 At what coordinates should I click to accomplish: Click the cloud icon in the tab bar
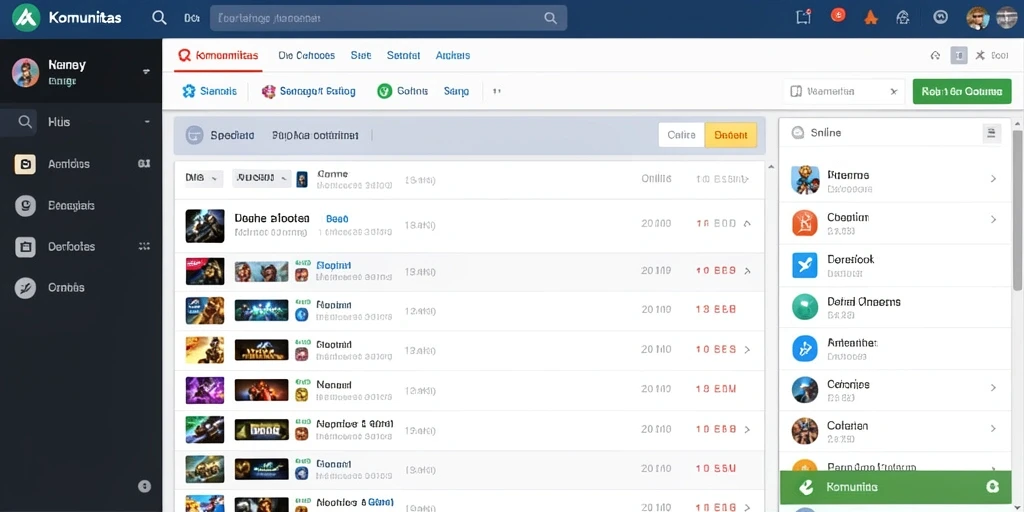tap(935, 56)
